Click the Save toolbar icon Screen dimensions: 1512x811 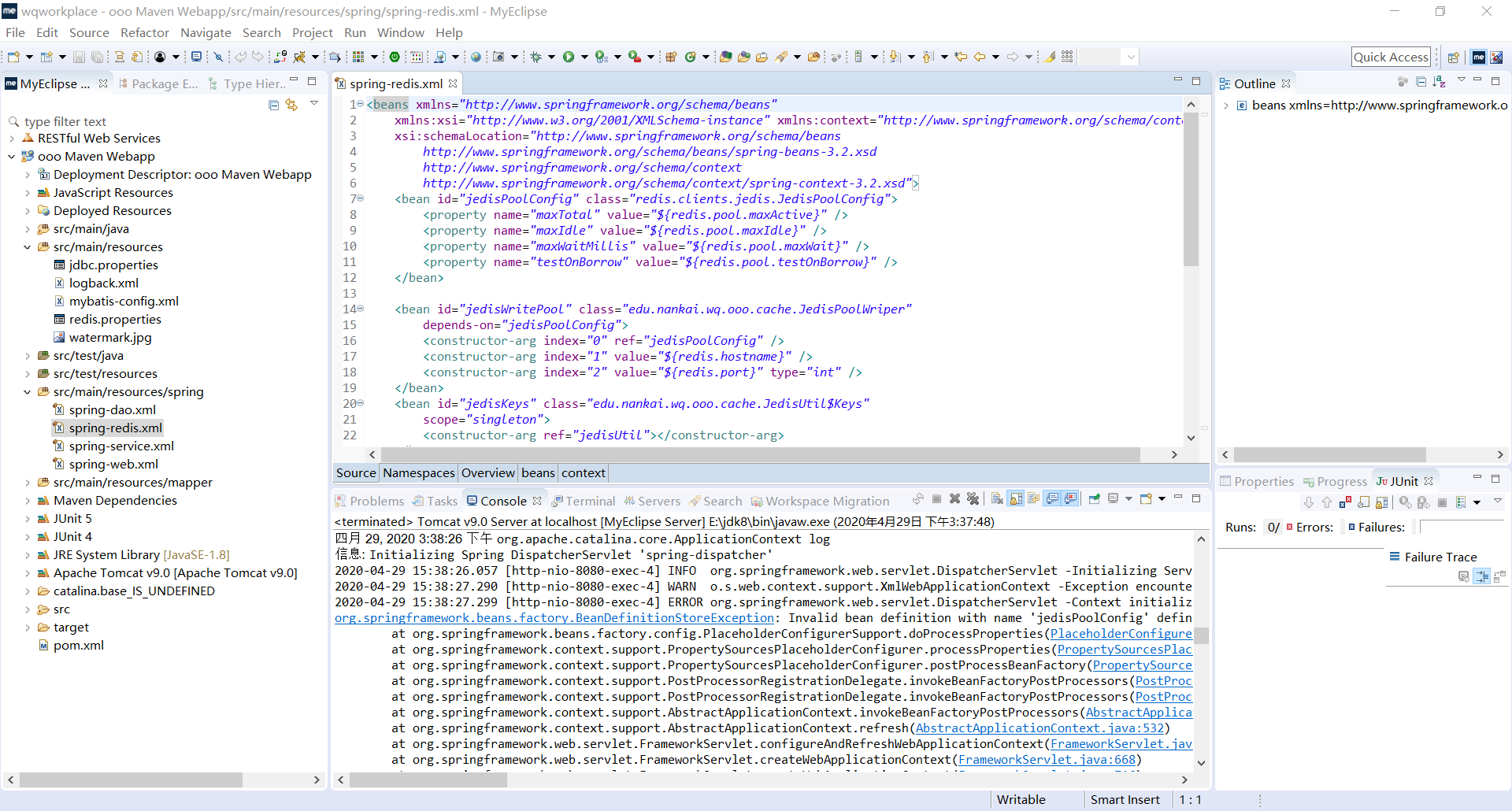point(79,57)
